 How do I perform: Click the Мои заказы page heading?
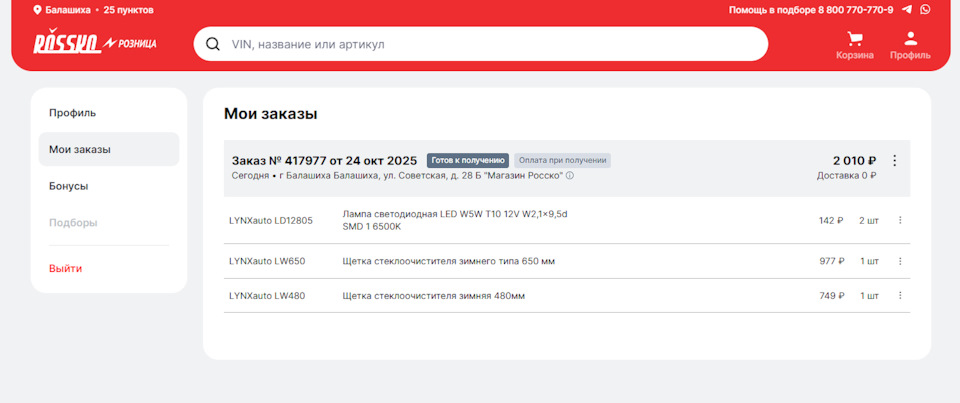271,114
